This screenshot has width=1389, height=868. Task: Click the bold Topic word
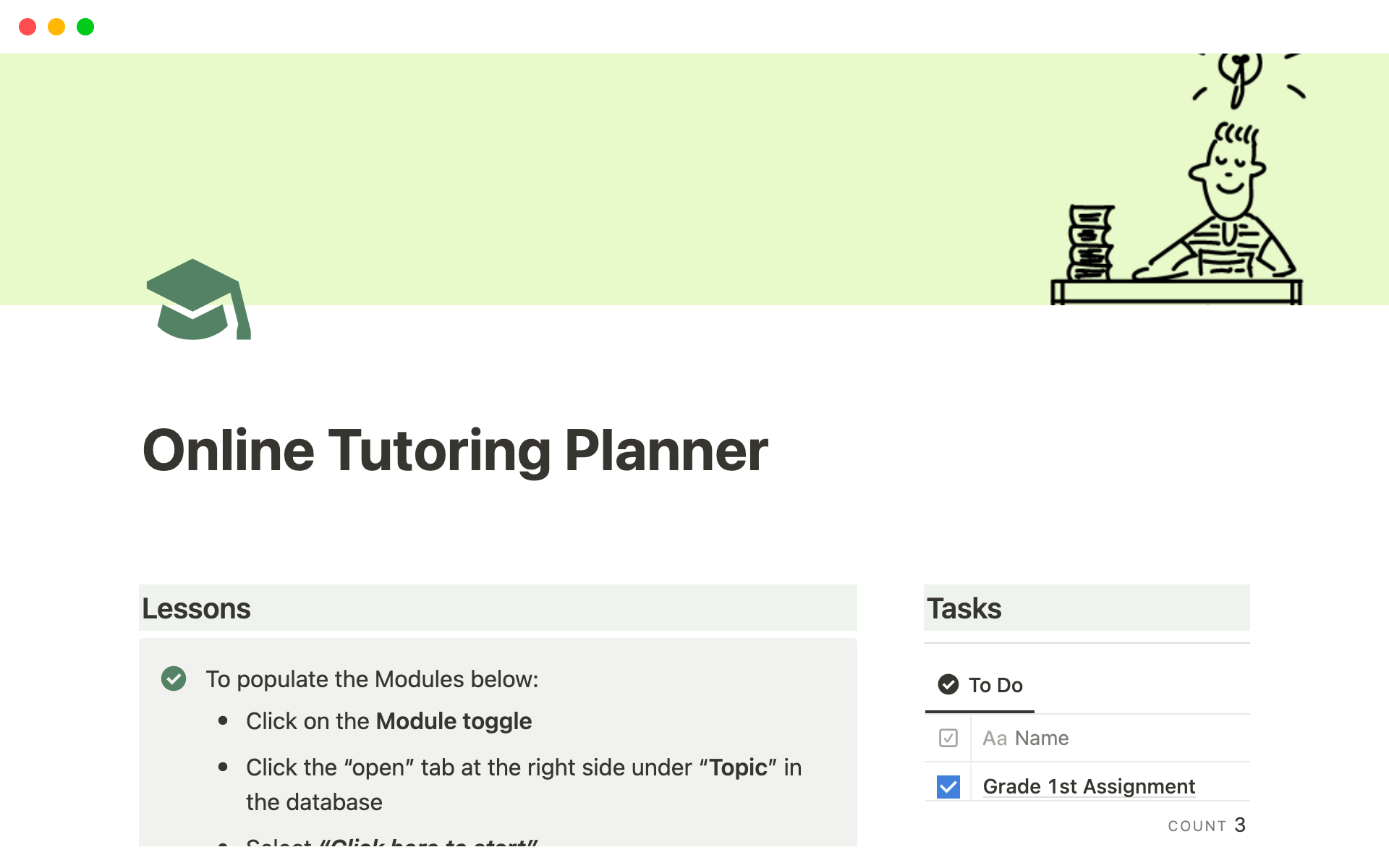[x=738, y=767]
